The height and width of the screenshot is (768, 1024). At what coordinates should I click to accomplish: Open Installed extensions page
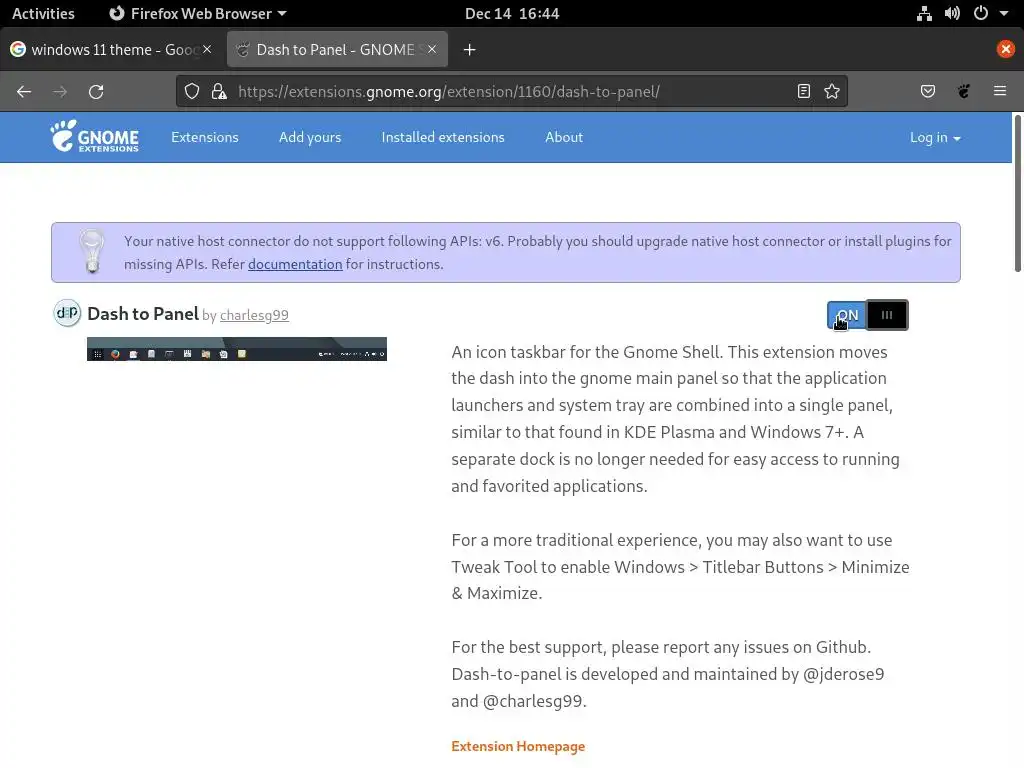point(443,137)
